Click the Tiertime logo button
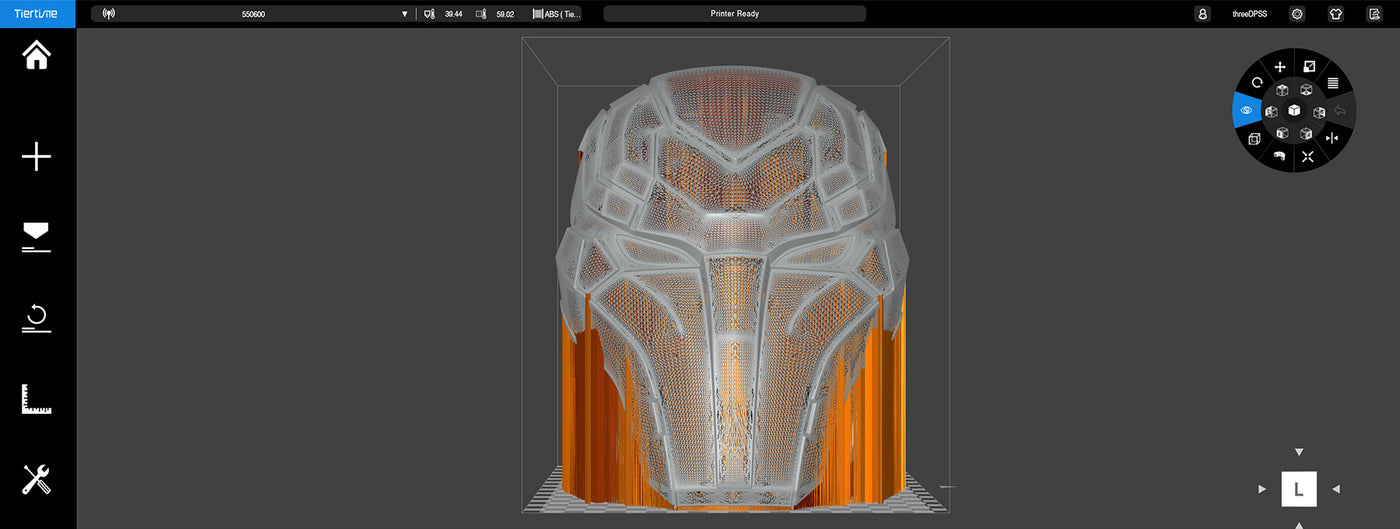 coord(37,14)
